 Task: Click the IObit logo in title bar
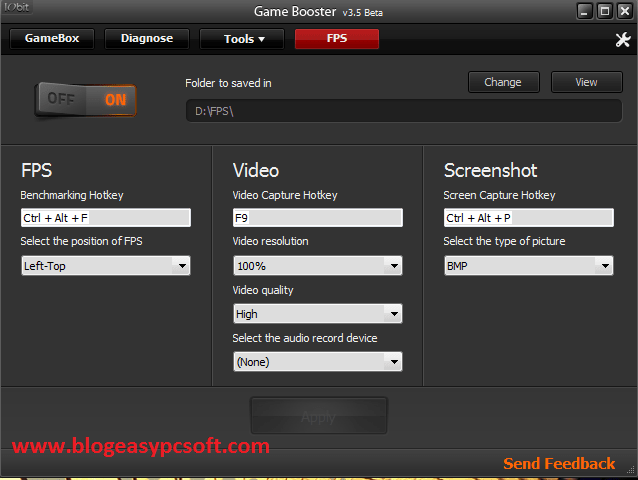(17, 7)
